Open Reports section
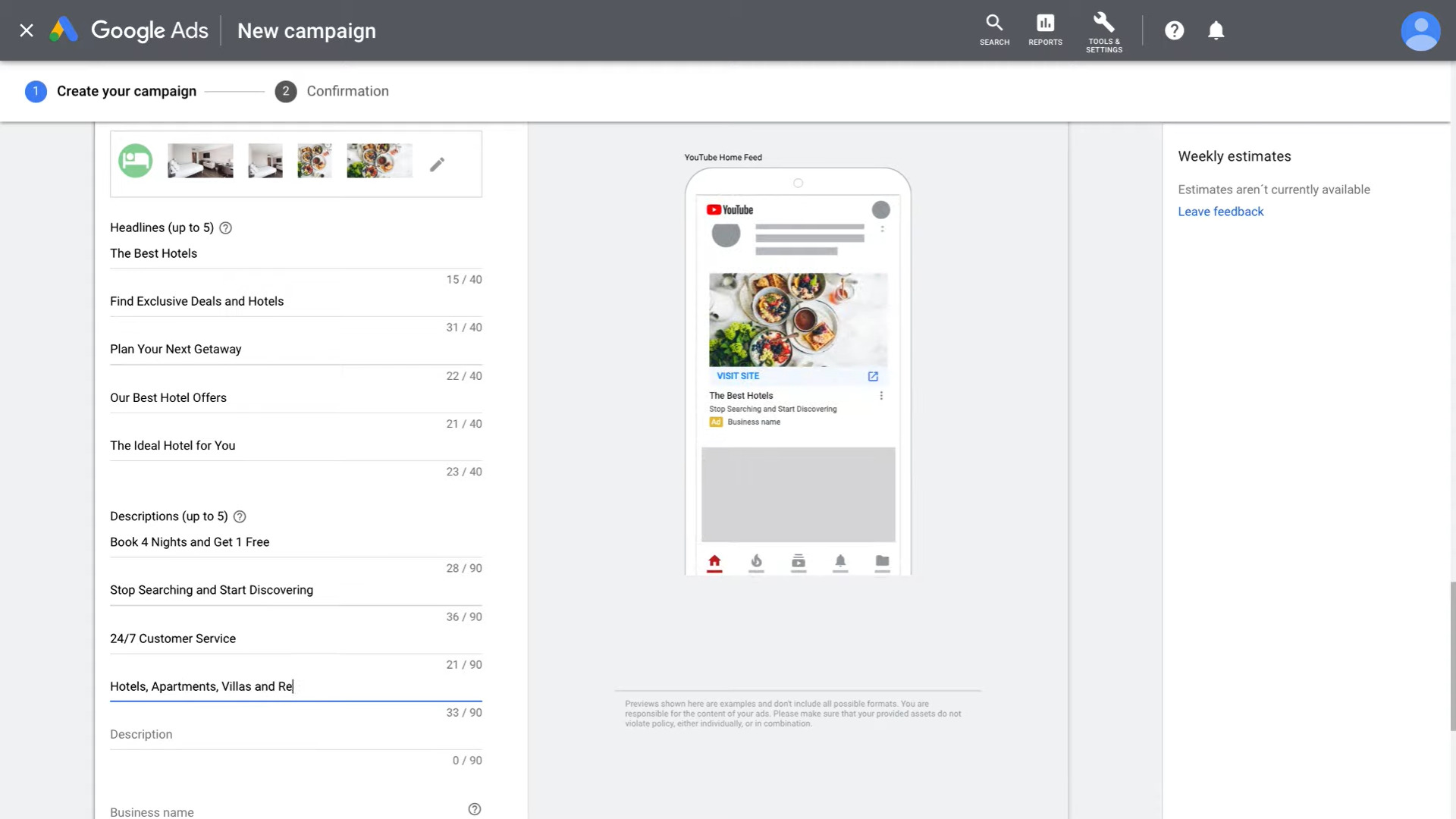The image size is (1456, 819). coord(1045,30)
